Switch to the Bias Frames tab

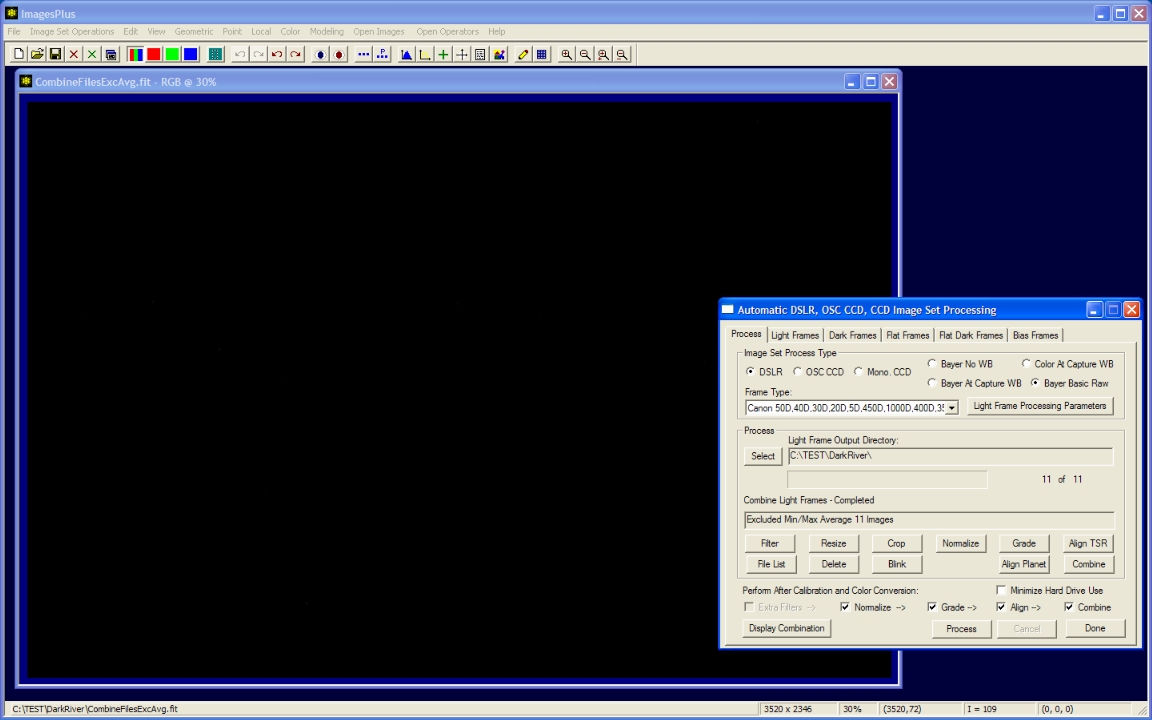coord(1035,335)
